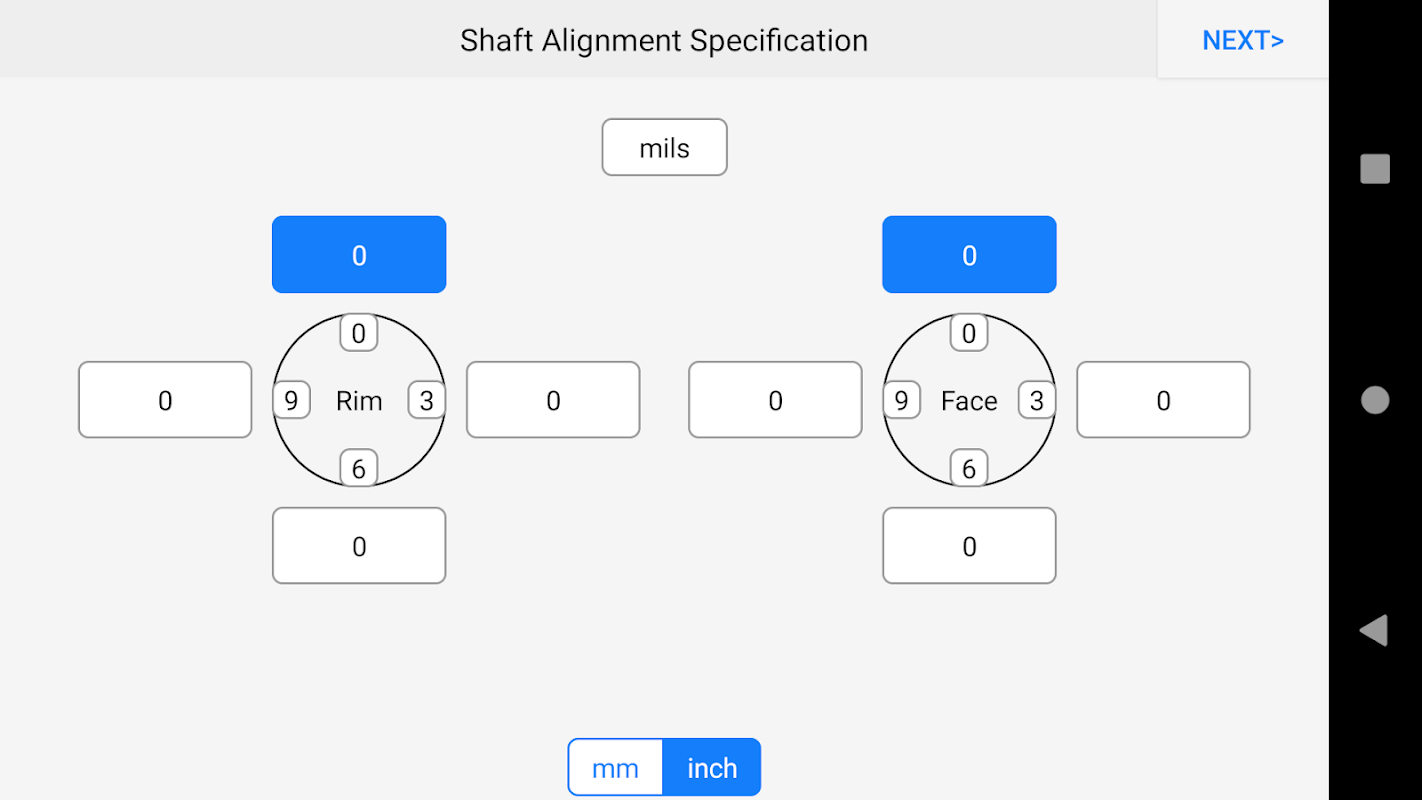Edit the Rim right value field
1422x800 pixels.
(x=553, y=400)
